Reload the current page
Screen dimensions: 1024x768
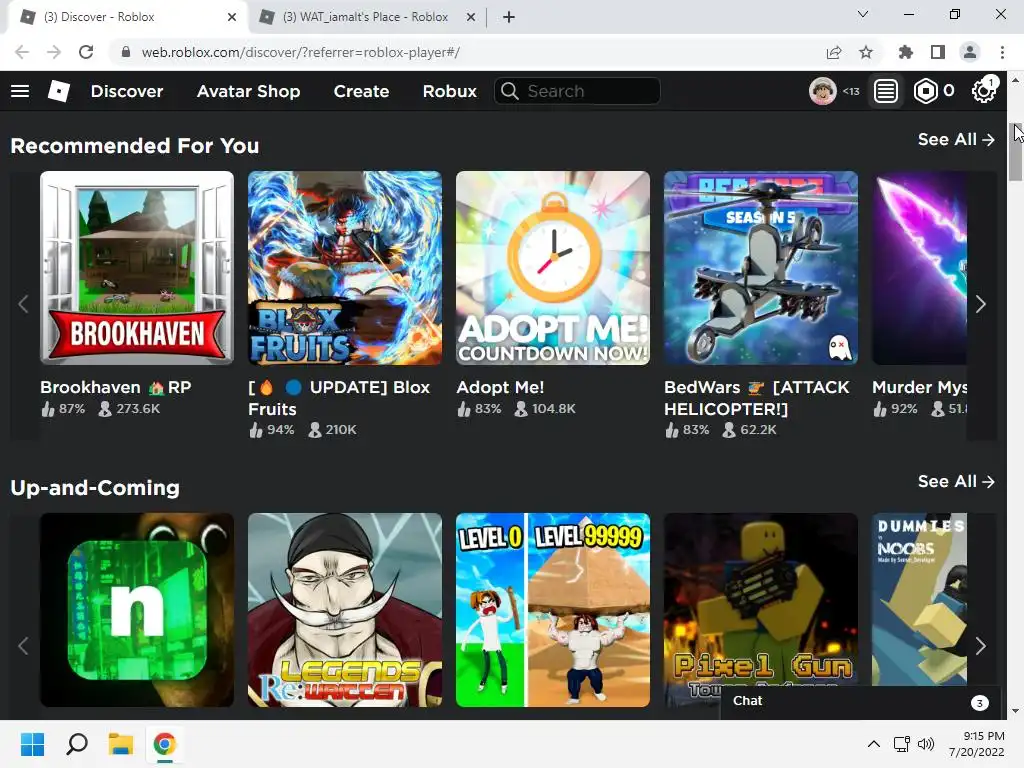pos(86,52)
